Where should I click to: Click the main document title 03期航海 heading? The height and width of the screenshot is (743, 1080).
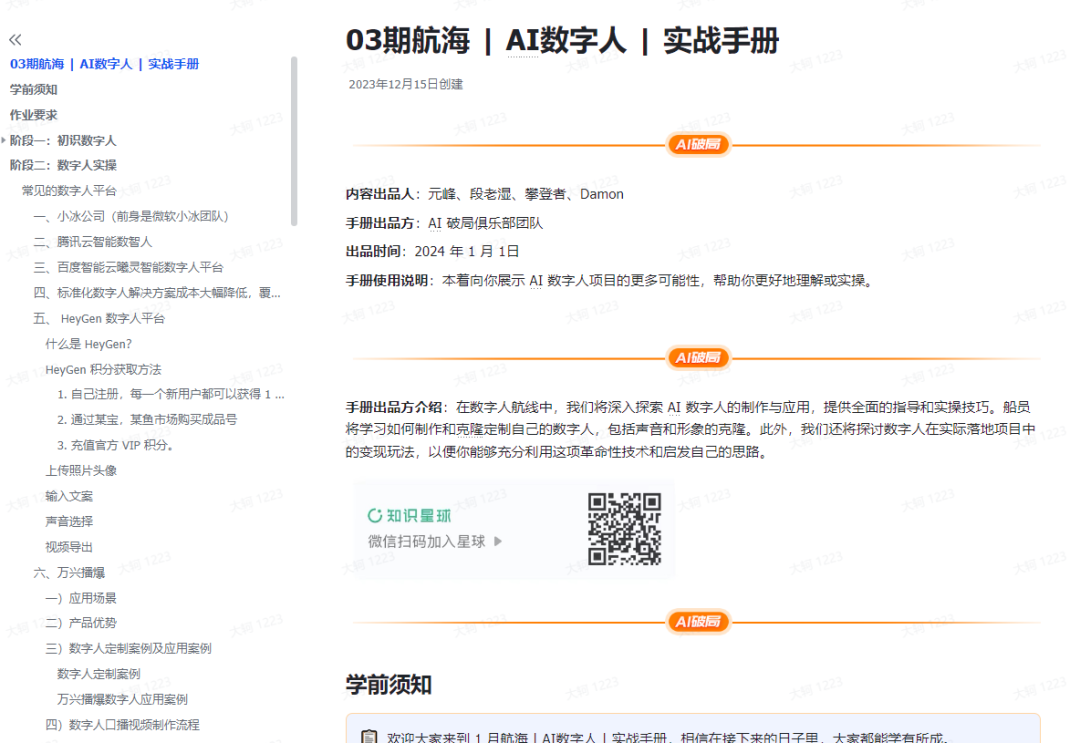562,40
